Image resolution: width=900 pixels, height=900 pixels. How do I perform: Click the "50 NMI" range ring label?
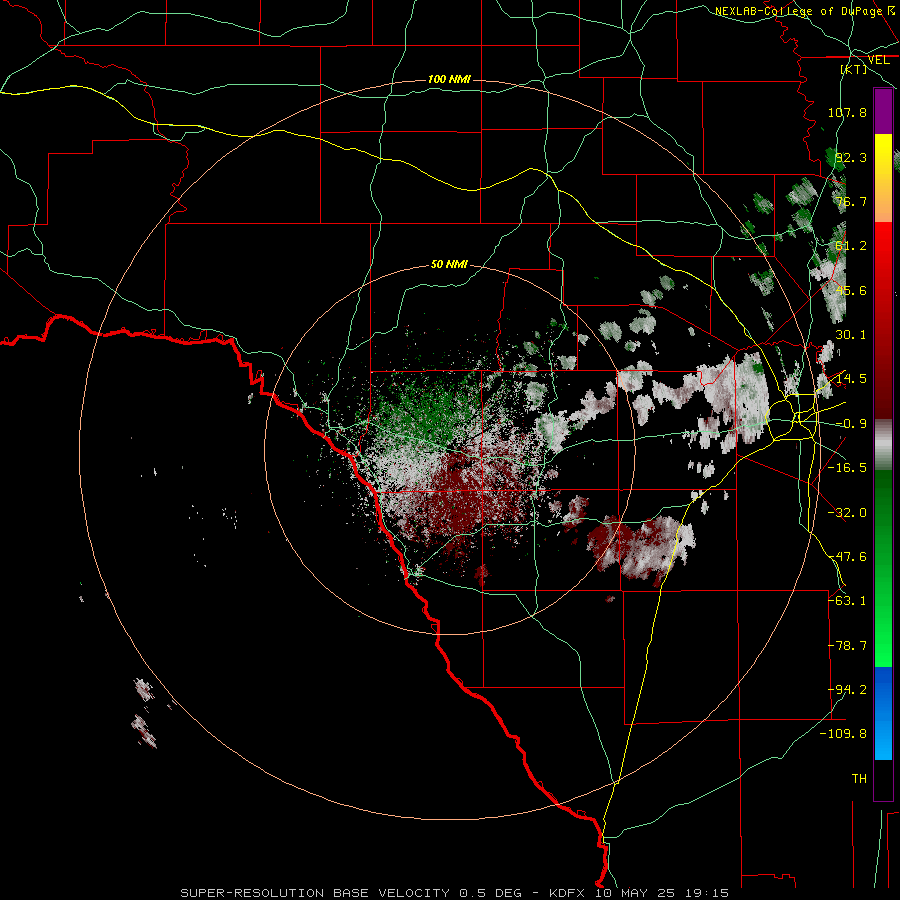point(449,264)
